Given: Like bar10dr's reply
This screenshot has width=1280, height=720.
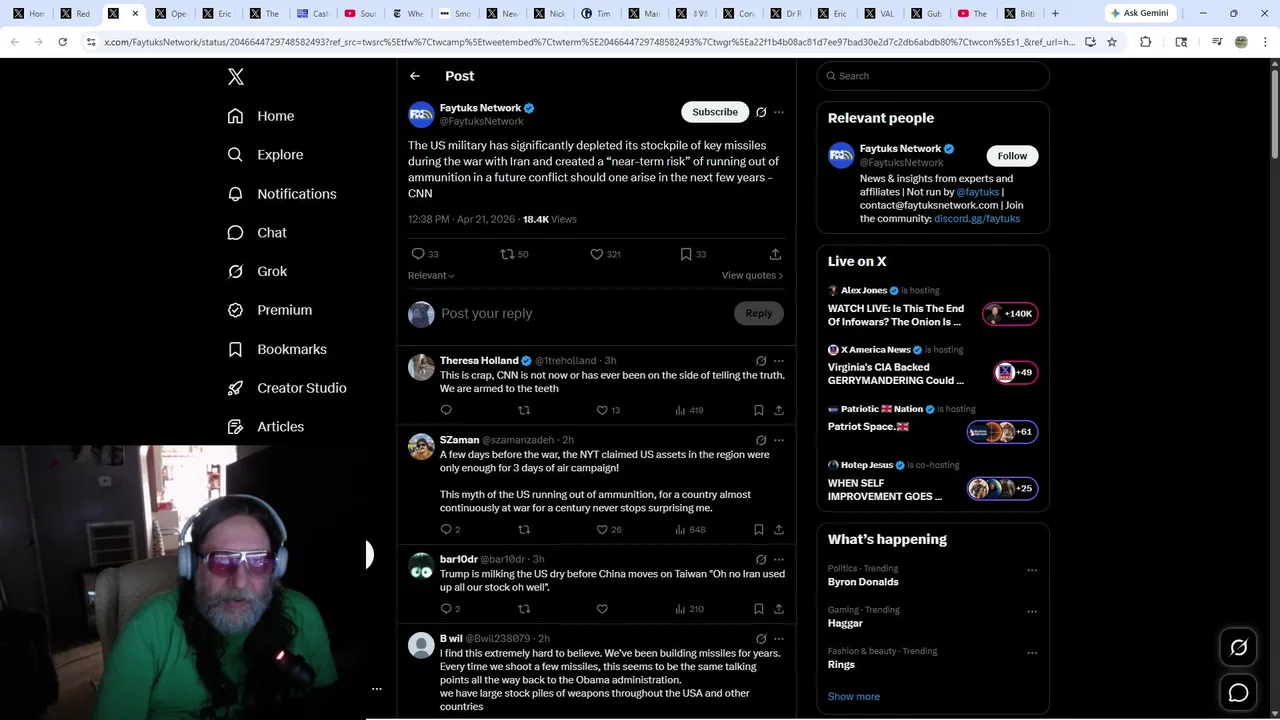Looking at the screenshot, I should pos(602,609).
